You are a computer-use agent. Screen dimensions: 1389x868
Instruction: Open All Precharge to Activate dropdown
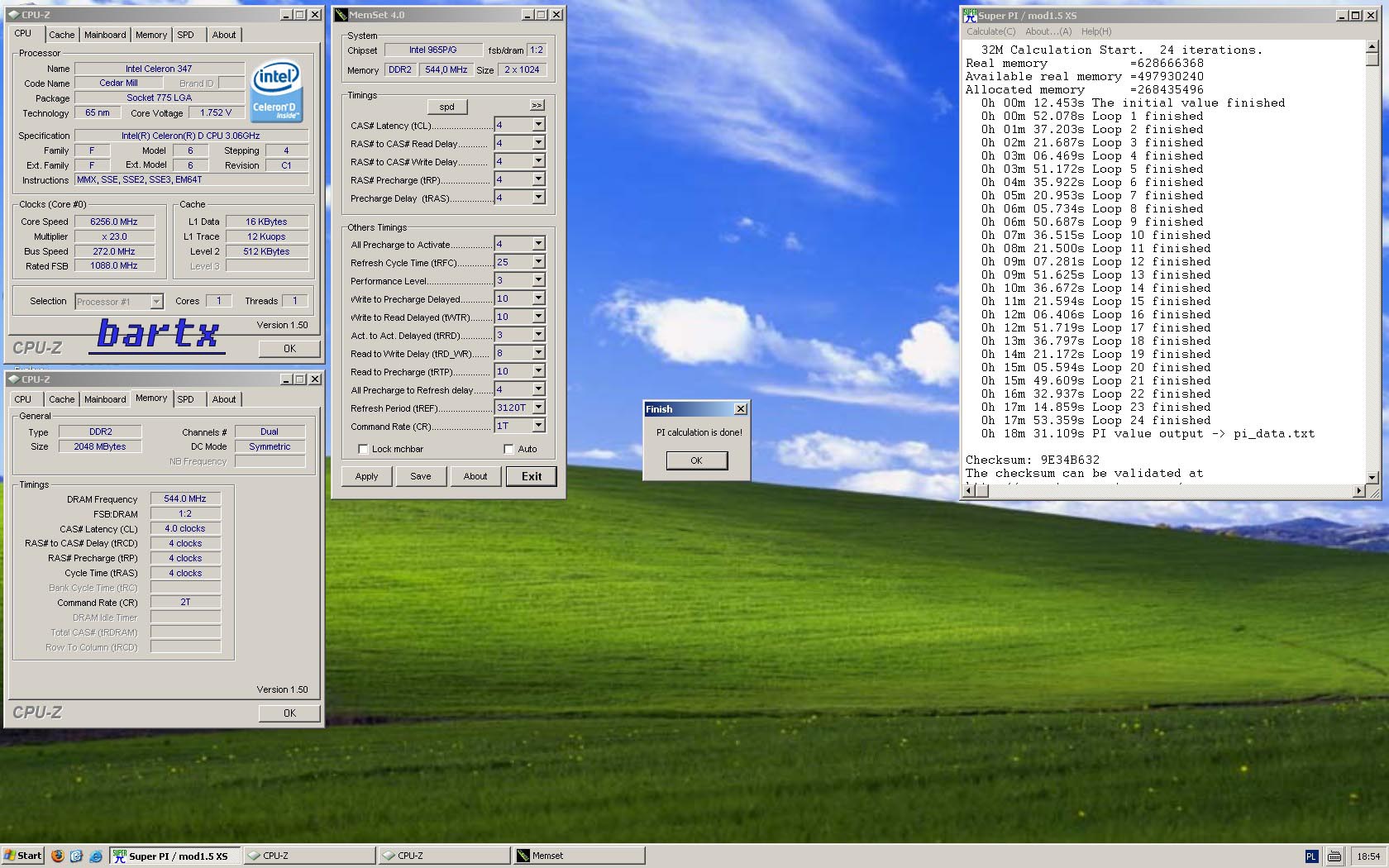[x=538, y=244]
